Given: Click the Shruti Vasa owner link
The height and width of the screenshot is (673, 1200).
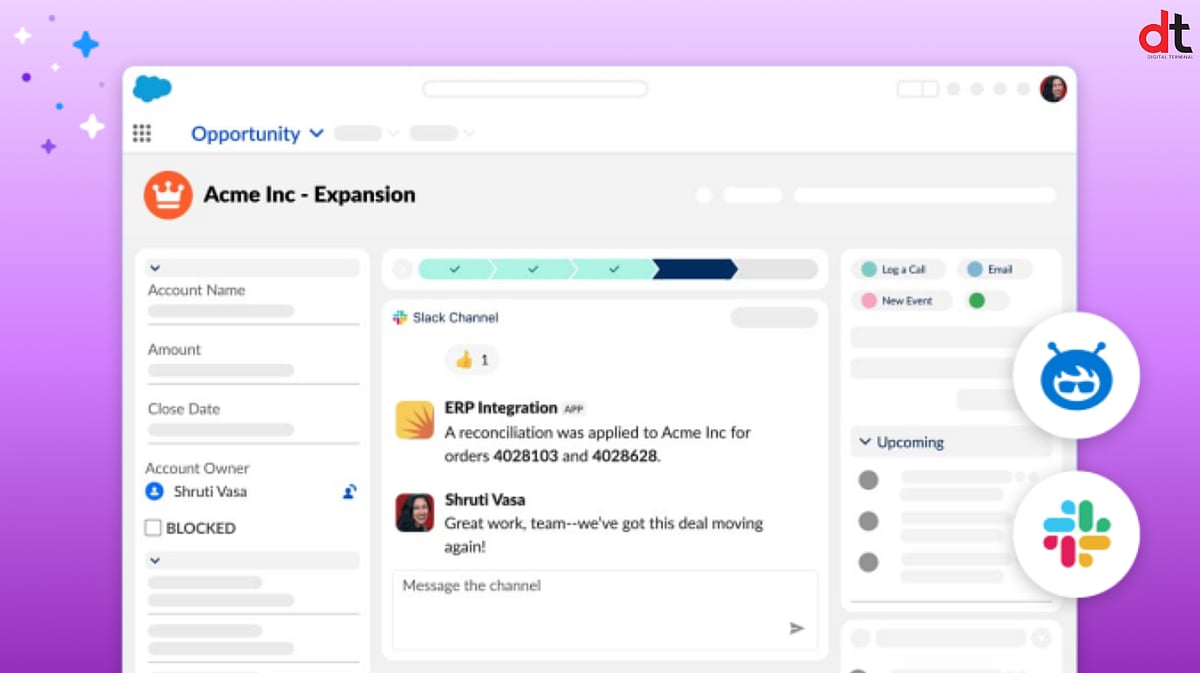Looking at the screenshot, I should click(x=210, y=491).
